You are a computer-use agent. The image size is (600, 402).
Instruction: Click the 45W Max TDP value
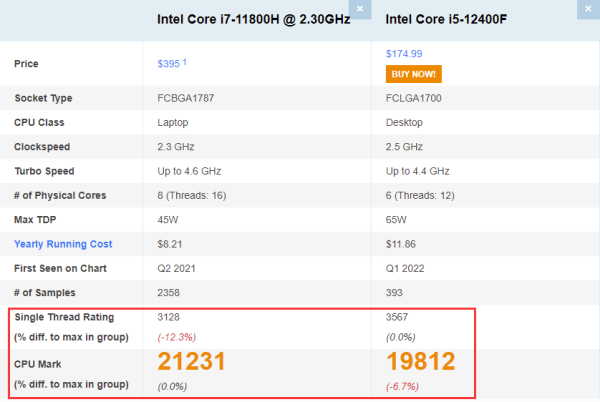[168, 220]
